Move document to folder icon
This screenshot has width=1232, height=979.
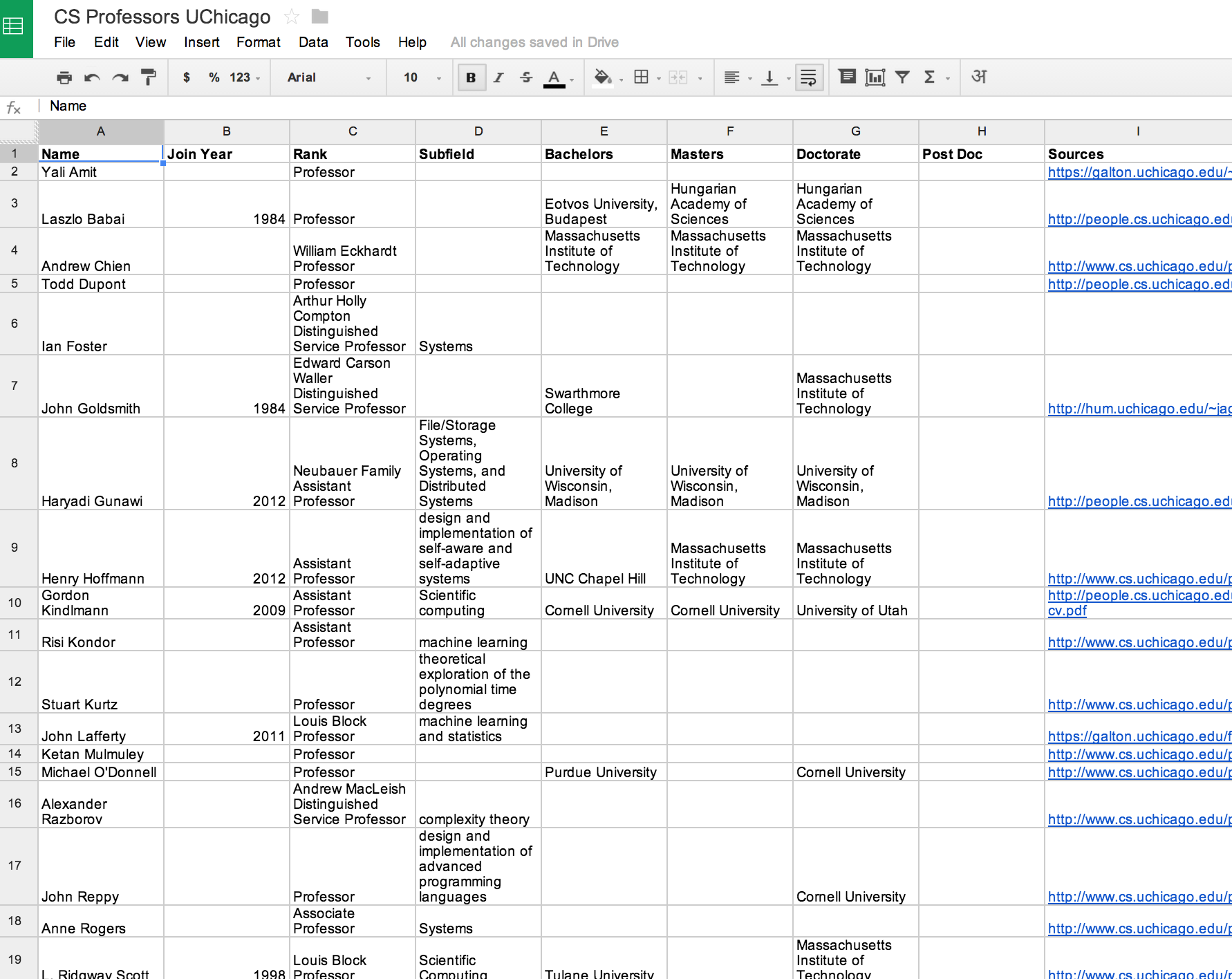[x=319, y=16]
